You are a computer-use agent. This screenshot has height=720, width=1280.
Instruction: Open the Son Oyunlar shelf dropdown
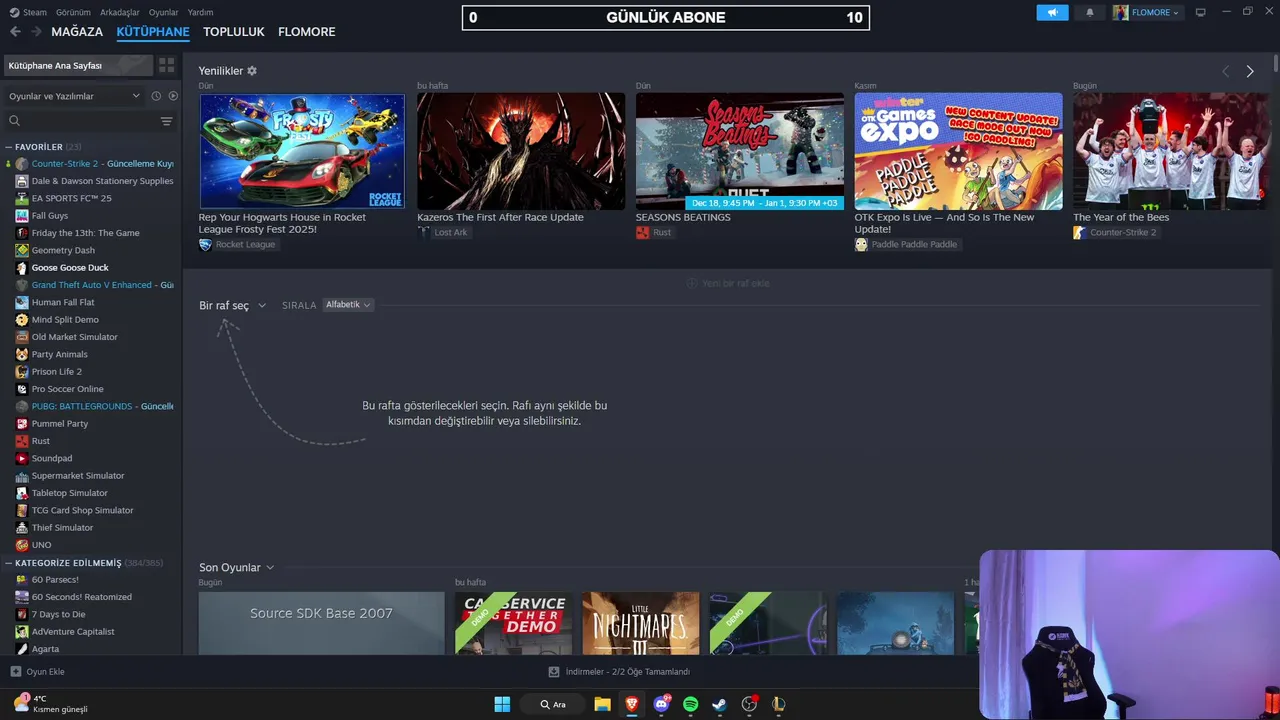[x=236, y=568]
